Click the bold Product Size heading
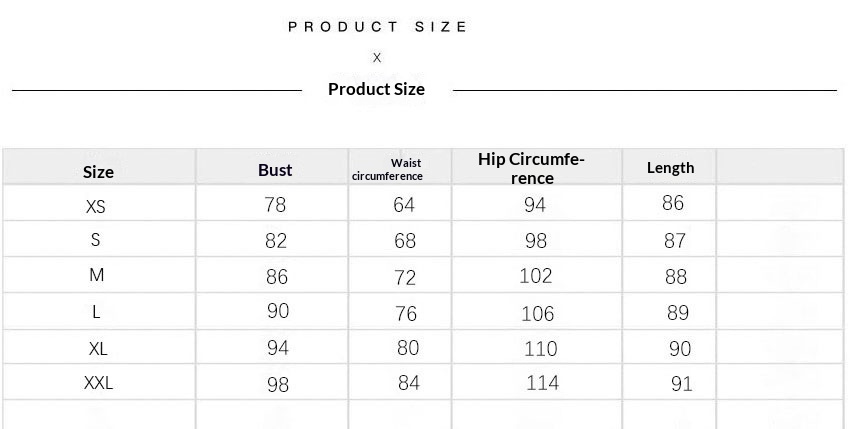 click(376, 89)
